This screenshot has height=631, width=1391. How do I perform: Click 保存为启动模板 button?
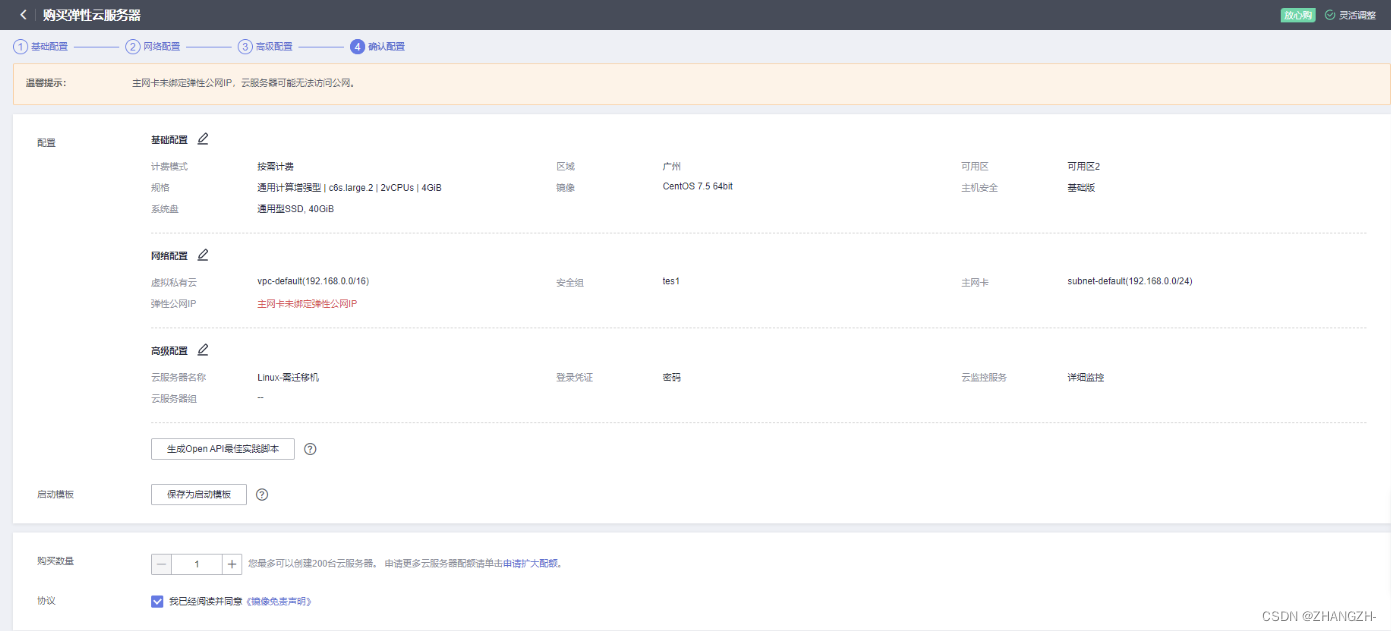[x=199, y=494]
